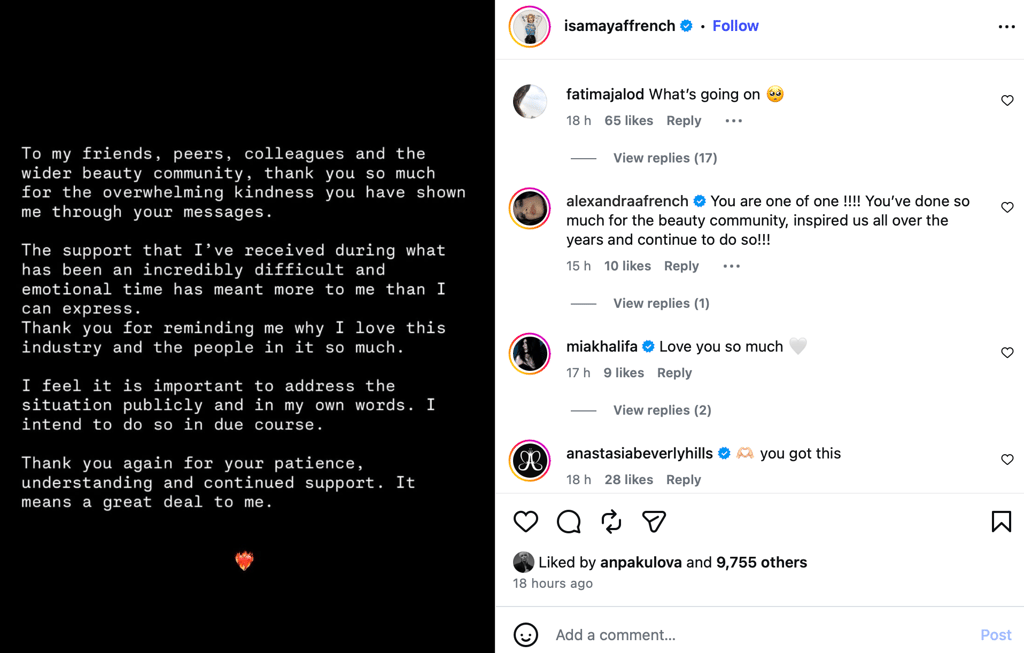Like alexandraafrench's comment heart

coord(1007,208)
